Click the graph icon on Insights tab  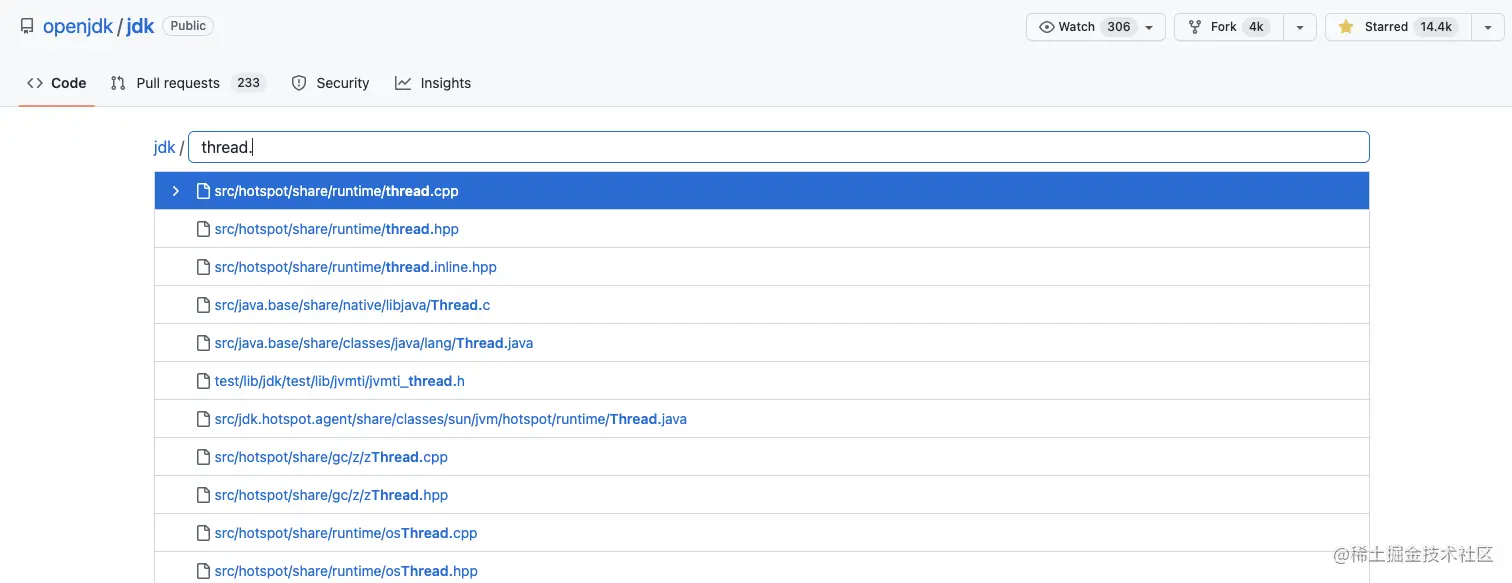coord(403,83)
